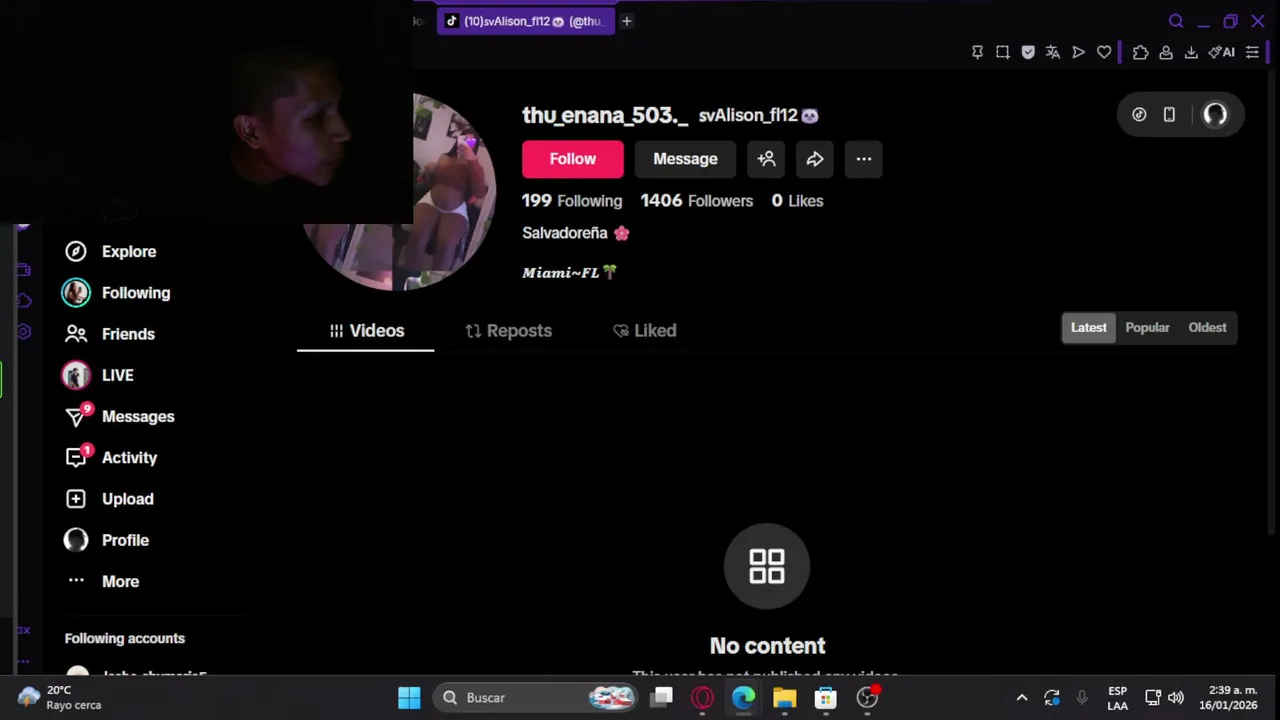The image size is (1280, 720).
Task: Click the heart bookmark icon
Action: 1104,53
